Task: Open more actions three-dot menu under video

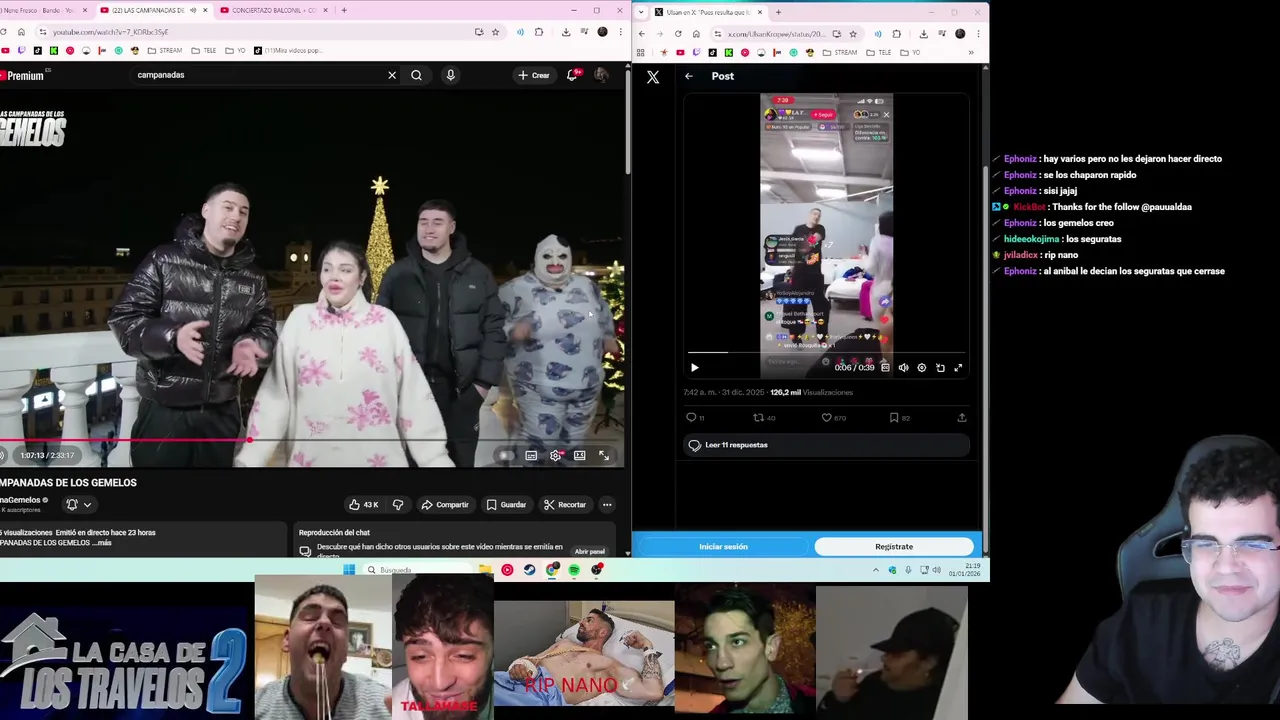Action: pyautogui.click(x=607, y=505)
